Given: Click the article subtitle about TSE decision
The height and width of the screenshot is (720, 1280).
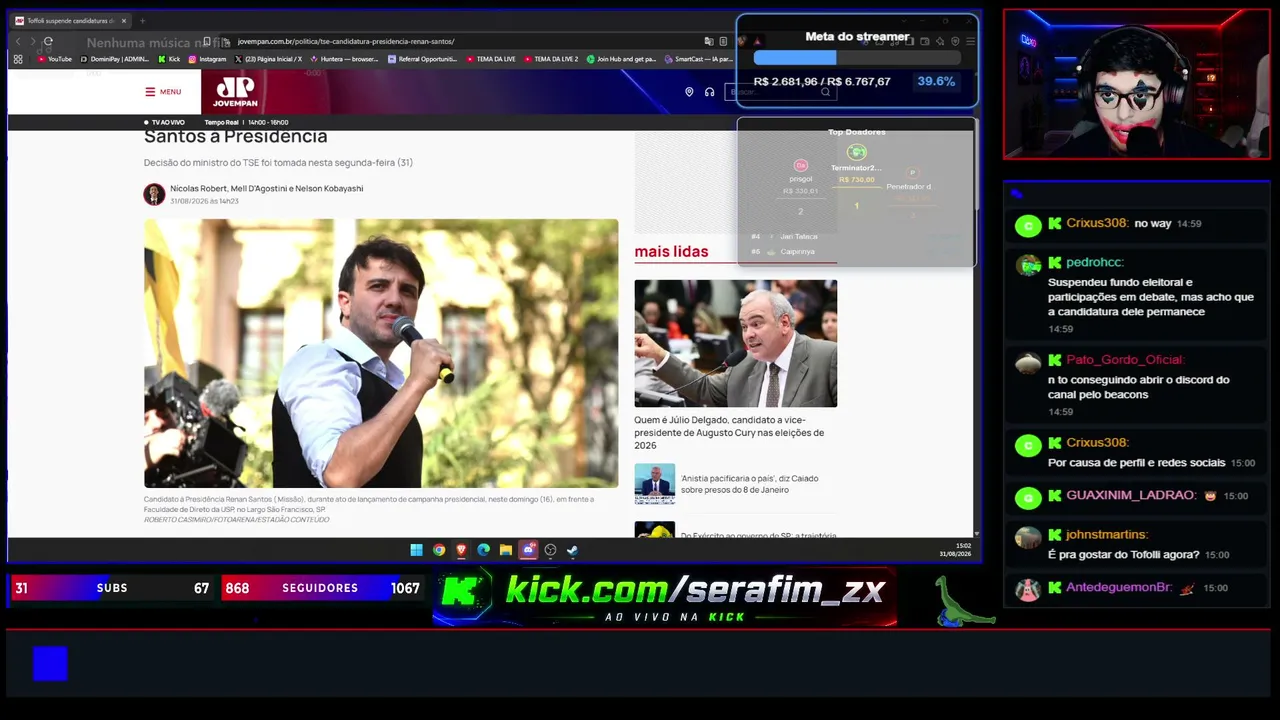Looking at the screenshot, I should 278,162.
